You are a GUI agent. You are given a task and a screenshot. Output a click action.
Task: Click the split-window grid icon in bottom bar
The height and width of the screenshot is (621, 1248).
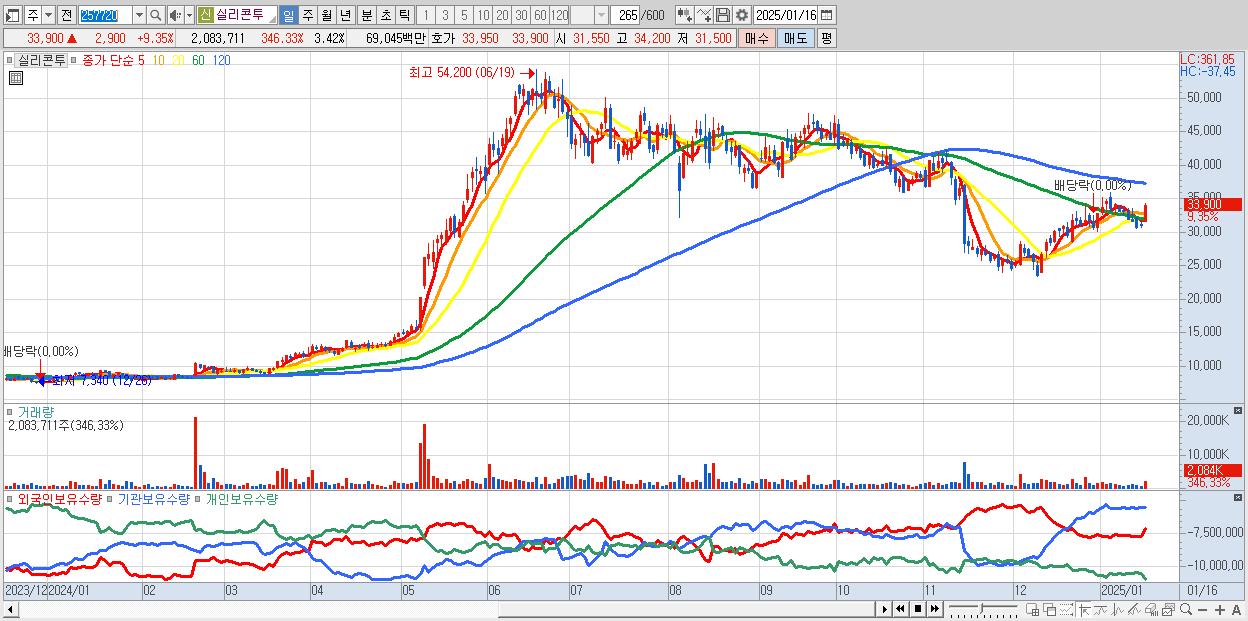(1032, 609)
